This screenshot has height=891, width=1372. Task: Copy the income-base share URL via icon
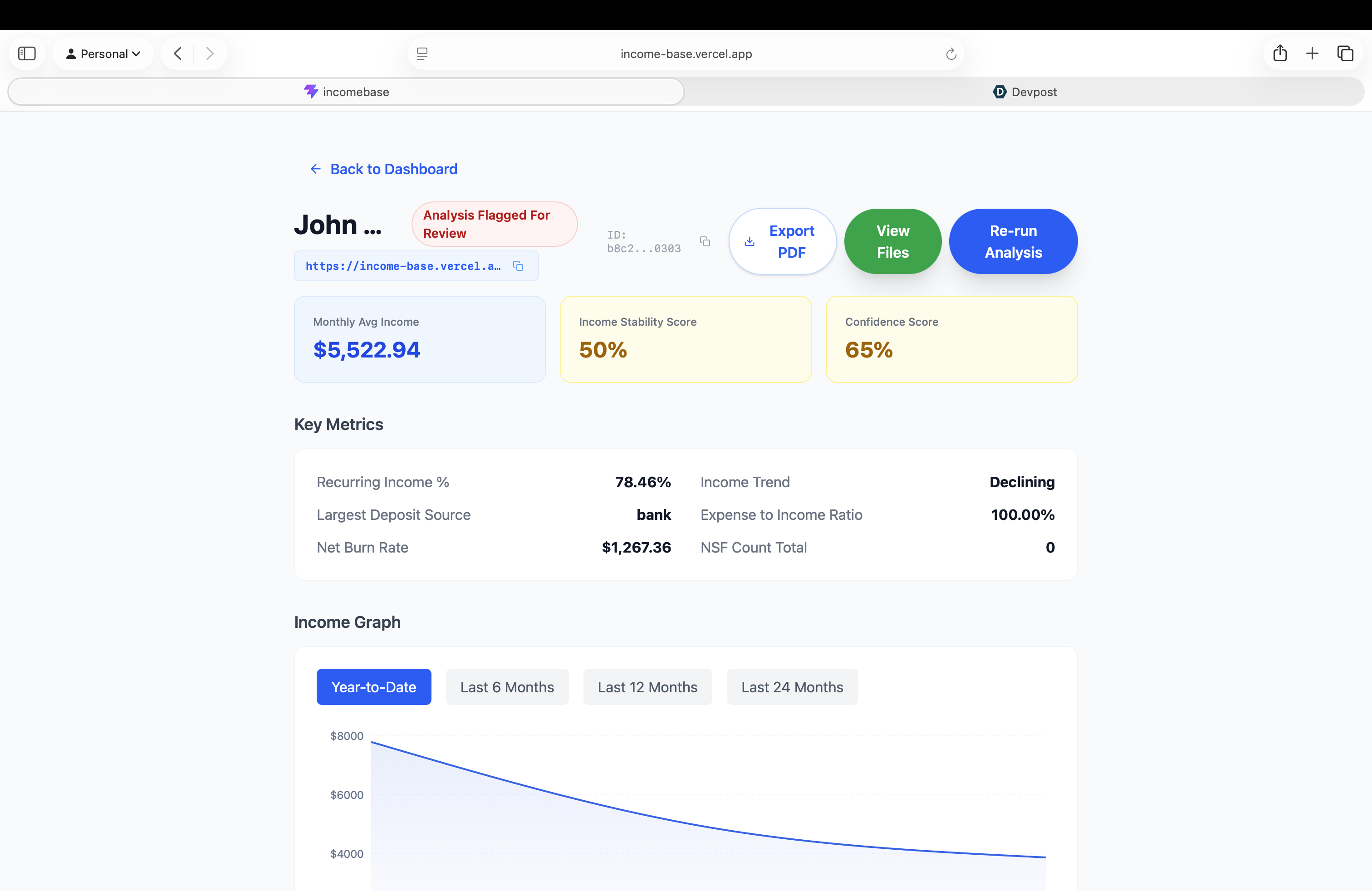click(x=518, y=266)
